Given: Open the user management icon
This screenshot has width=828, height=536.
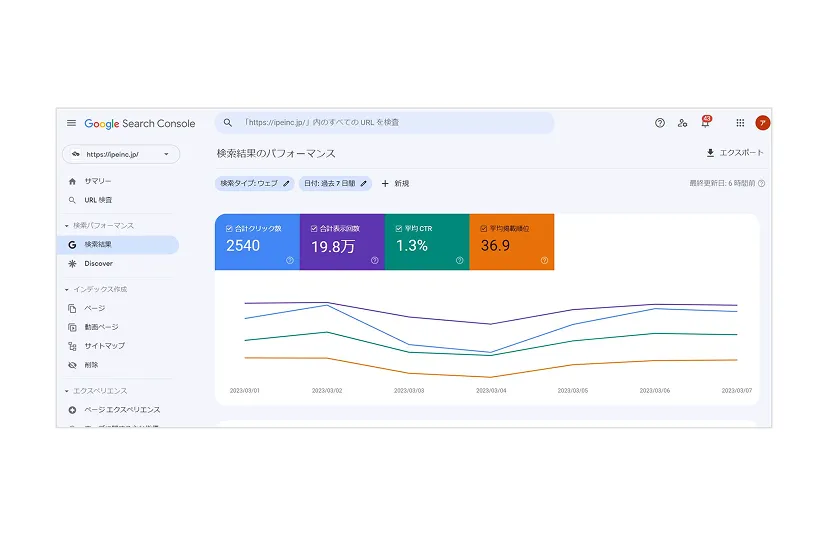Looking at the screenshot, I should pyautogui.click(x=682, y=123).
